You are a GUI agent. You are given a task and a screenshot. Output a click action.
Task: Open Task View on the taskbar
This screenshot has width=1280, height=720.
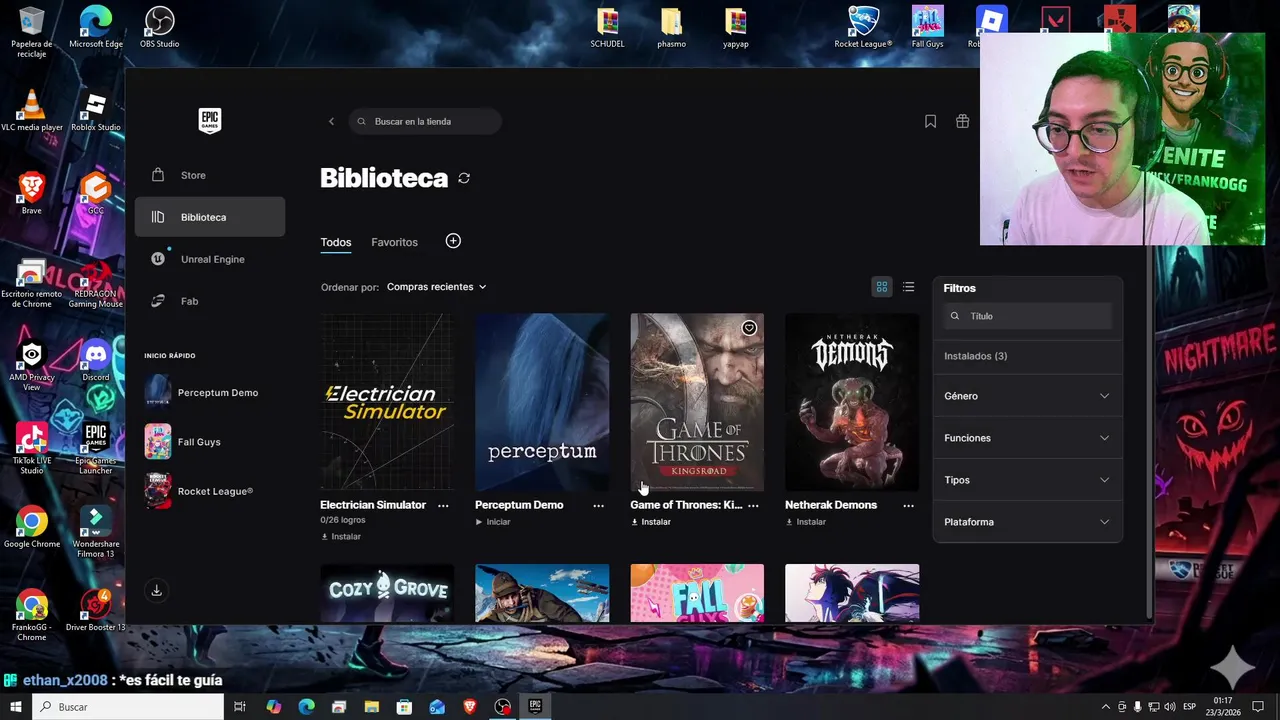pyautogui.click(x=240, y=707)
